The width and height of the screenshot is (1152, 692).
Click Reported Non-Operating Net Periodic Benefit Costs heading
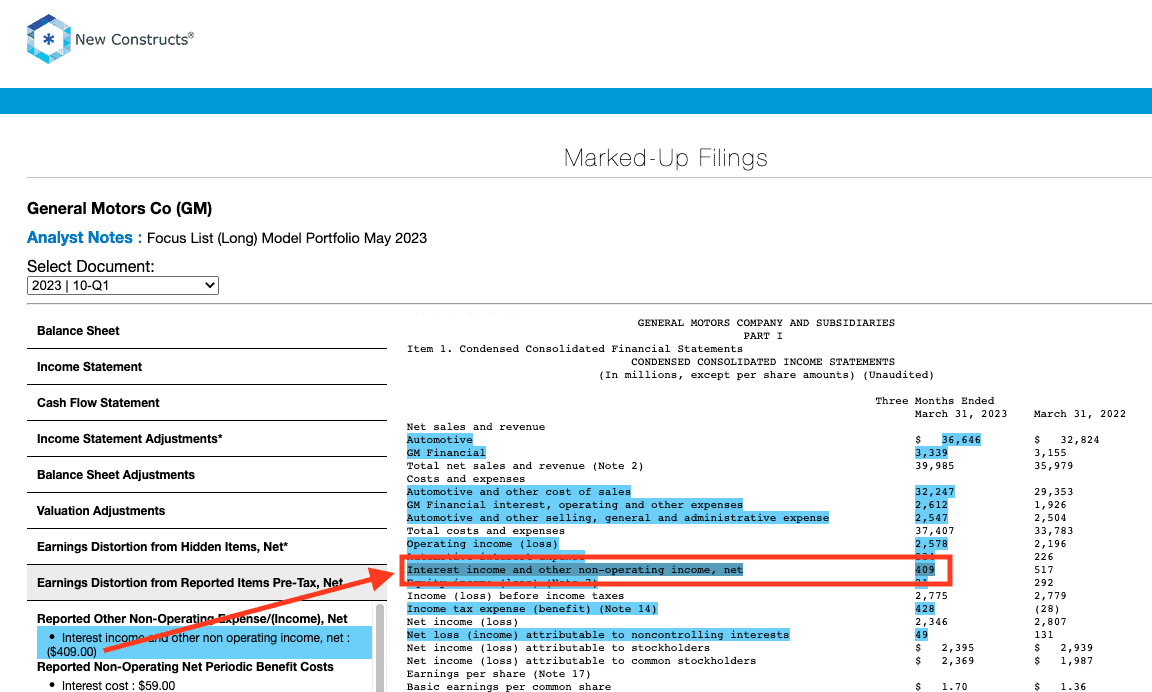click(185, 666)
